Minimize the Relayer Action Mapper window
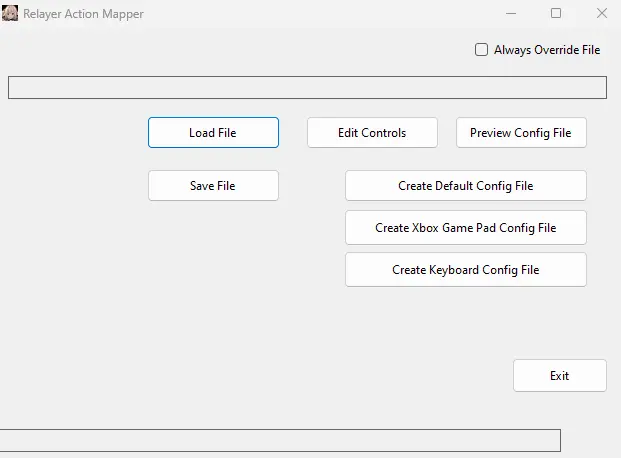 point(511,13)
